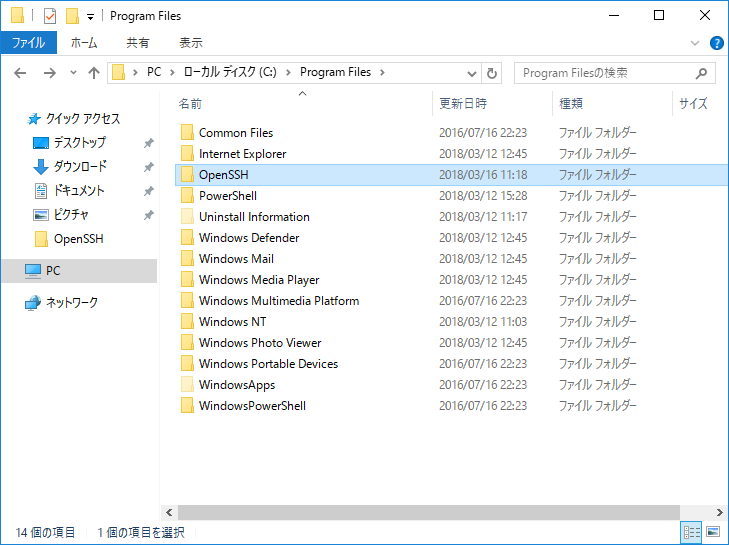The image size is (729, 545).
Task: Select the OpenSSH folder icon in file list
Action: (187, 175)
